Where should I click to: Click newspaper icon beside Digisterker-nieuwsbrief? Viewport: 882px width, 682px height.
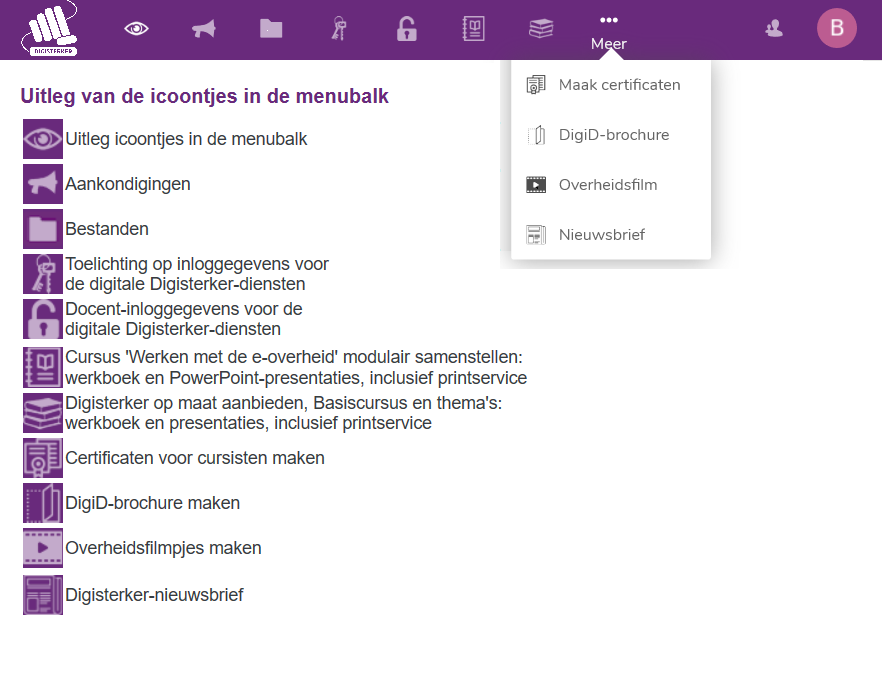(x=43, y=595)
